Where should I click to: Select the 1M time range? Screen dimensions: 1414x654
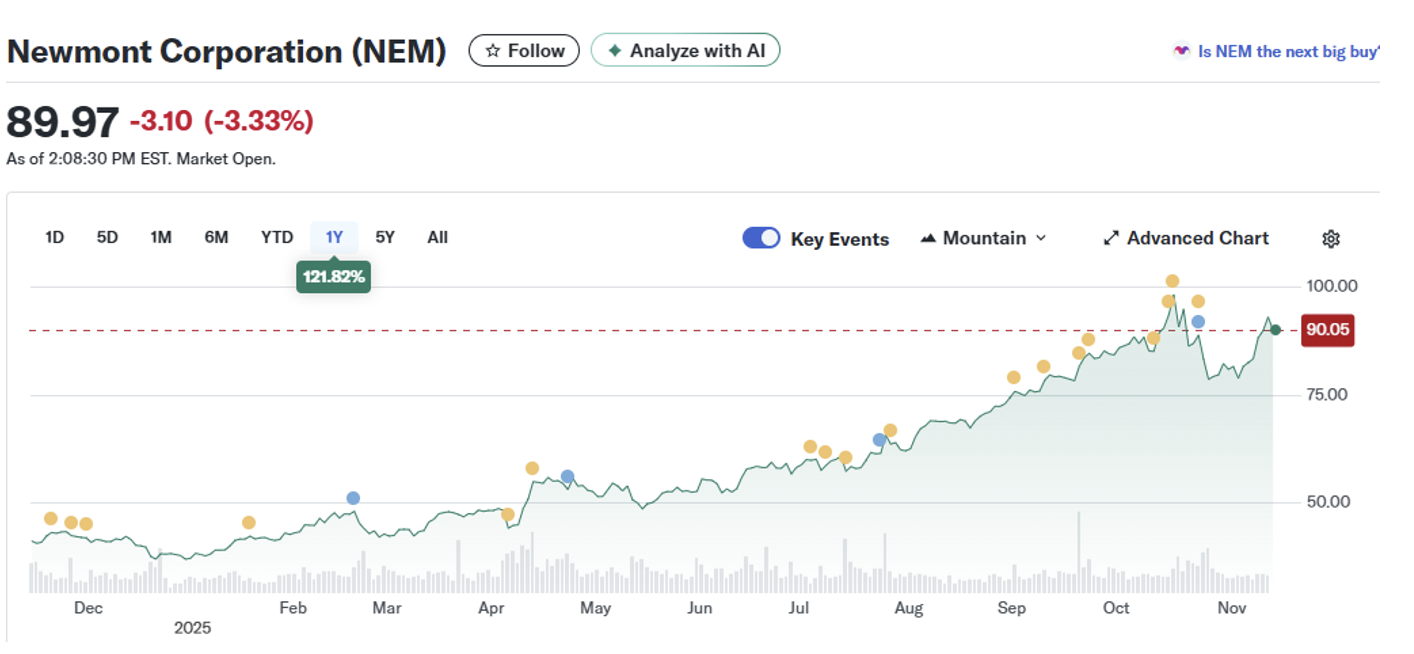(161, 237)
